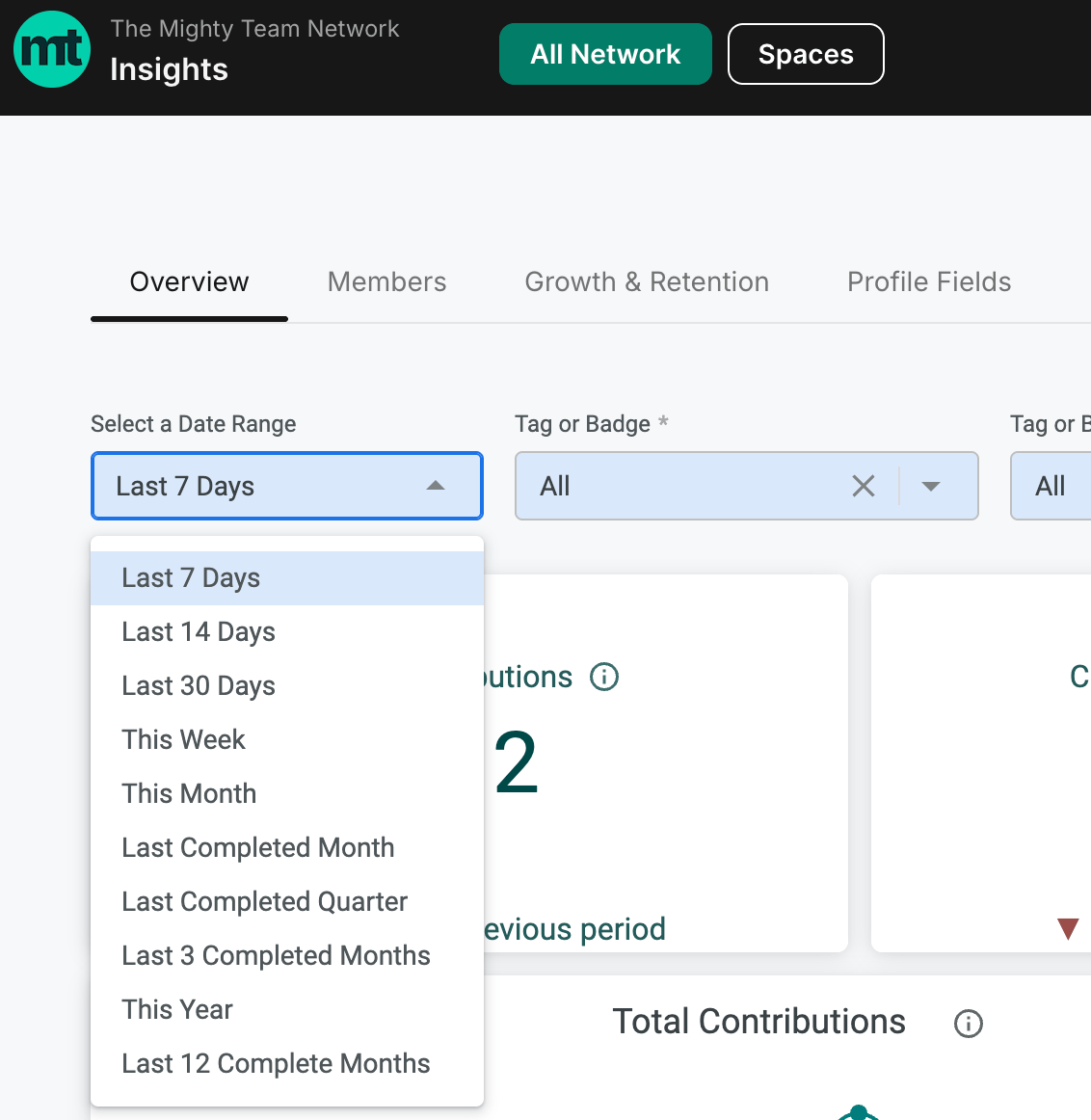Image resolution: width=1091 pixels, height=1120 pixels.
Task: Open the Growth & Retention tab
Action: [x=647, y=282]
